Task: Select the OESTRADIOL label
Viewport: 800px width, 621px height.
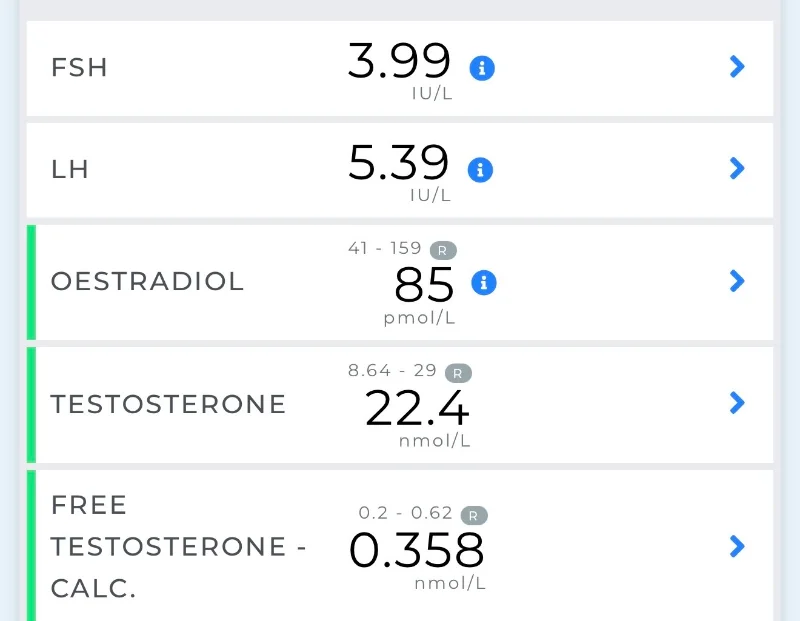Action: click(x=147, y=281)
